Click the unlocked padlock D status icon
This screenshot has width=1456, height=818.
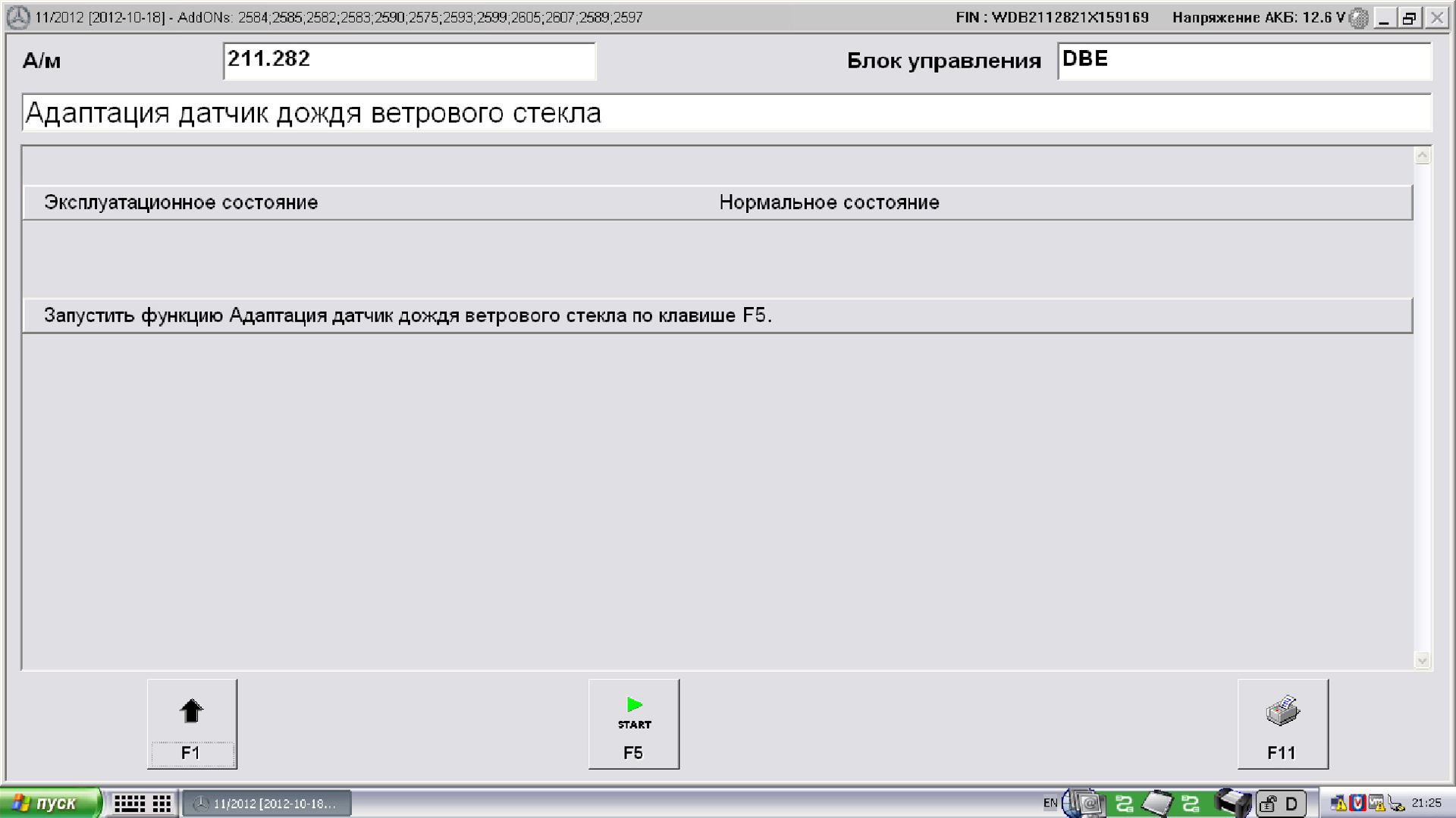[x=1281, y=804]
